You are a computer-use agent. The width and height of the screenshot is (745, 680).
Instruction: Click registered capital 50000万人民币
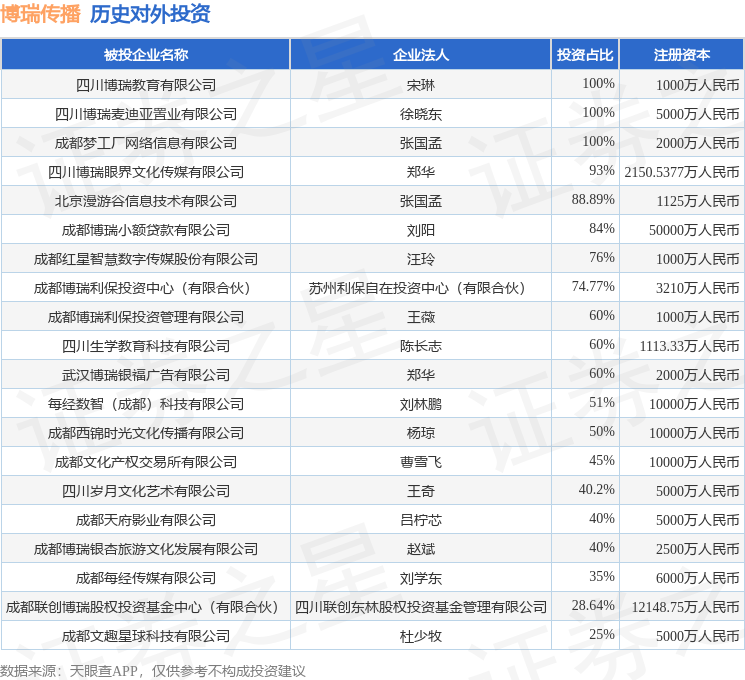pos(694,230)
